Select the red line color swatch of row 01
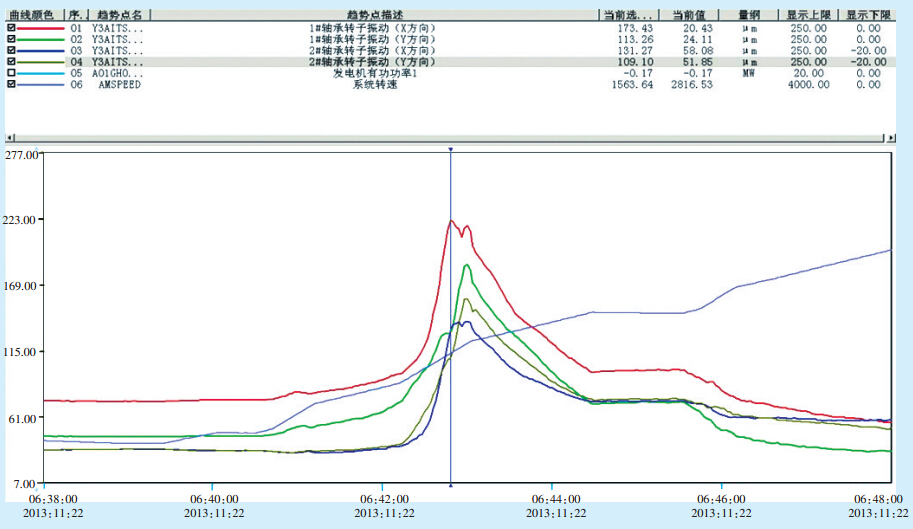The image size is (913, 529). (40, 28)
